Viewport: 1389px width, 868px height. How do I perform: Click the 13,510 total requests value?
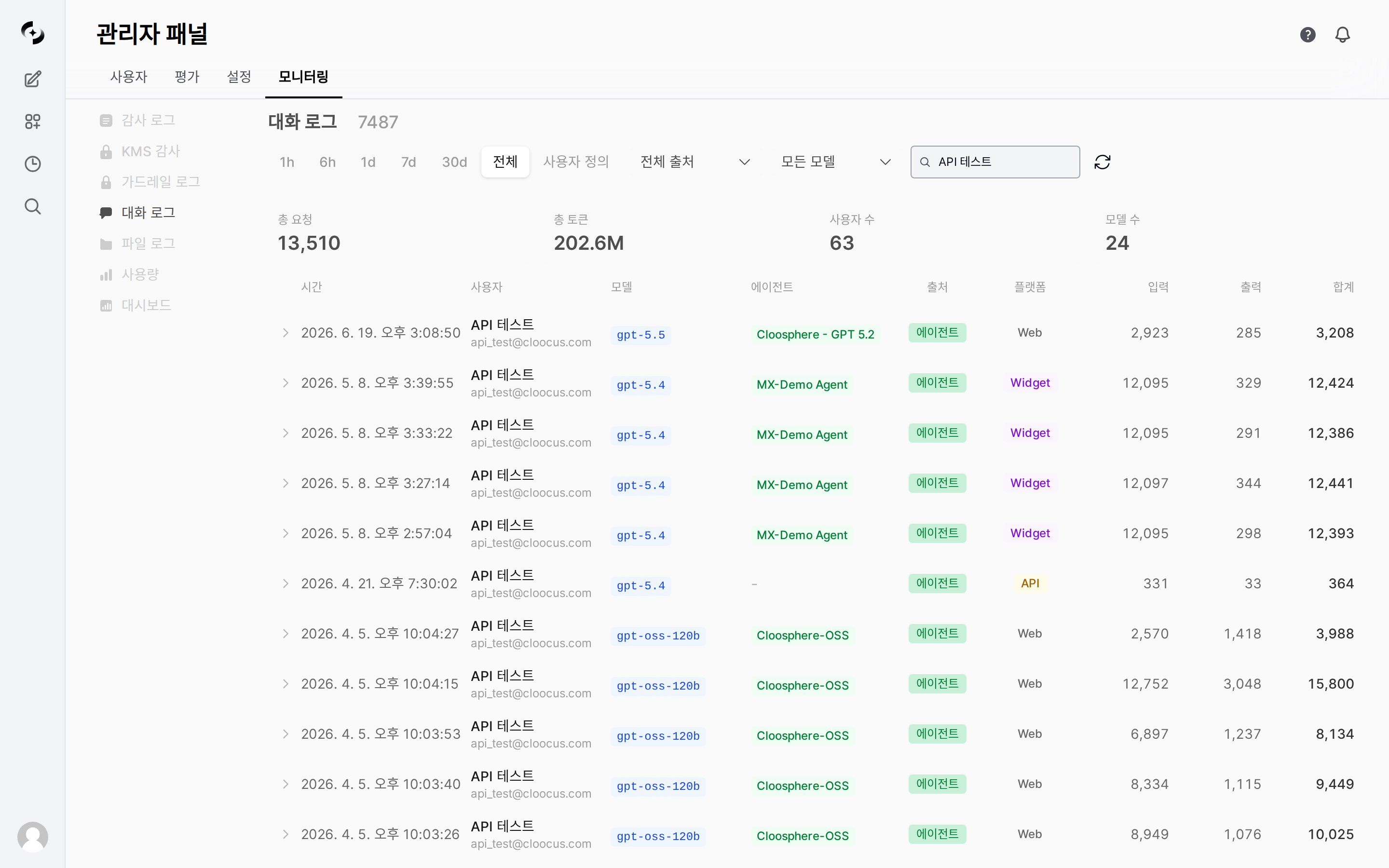[309, 244]
